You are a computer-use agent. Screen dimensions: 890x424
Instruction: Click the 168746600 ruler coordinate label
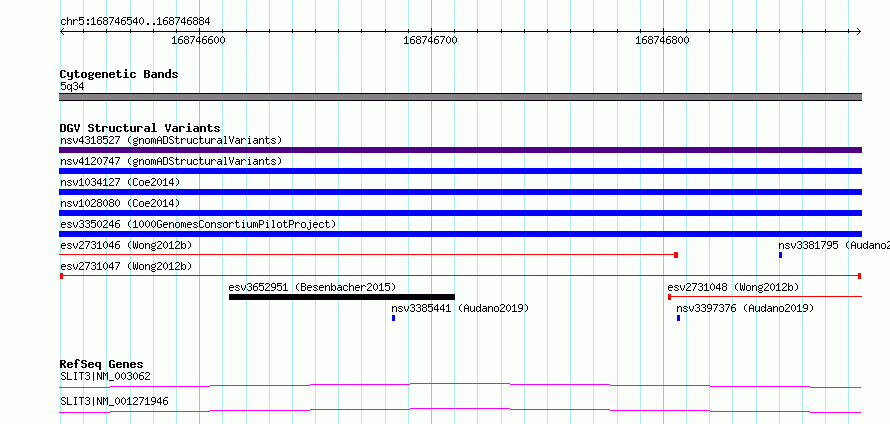(199, 40)
